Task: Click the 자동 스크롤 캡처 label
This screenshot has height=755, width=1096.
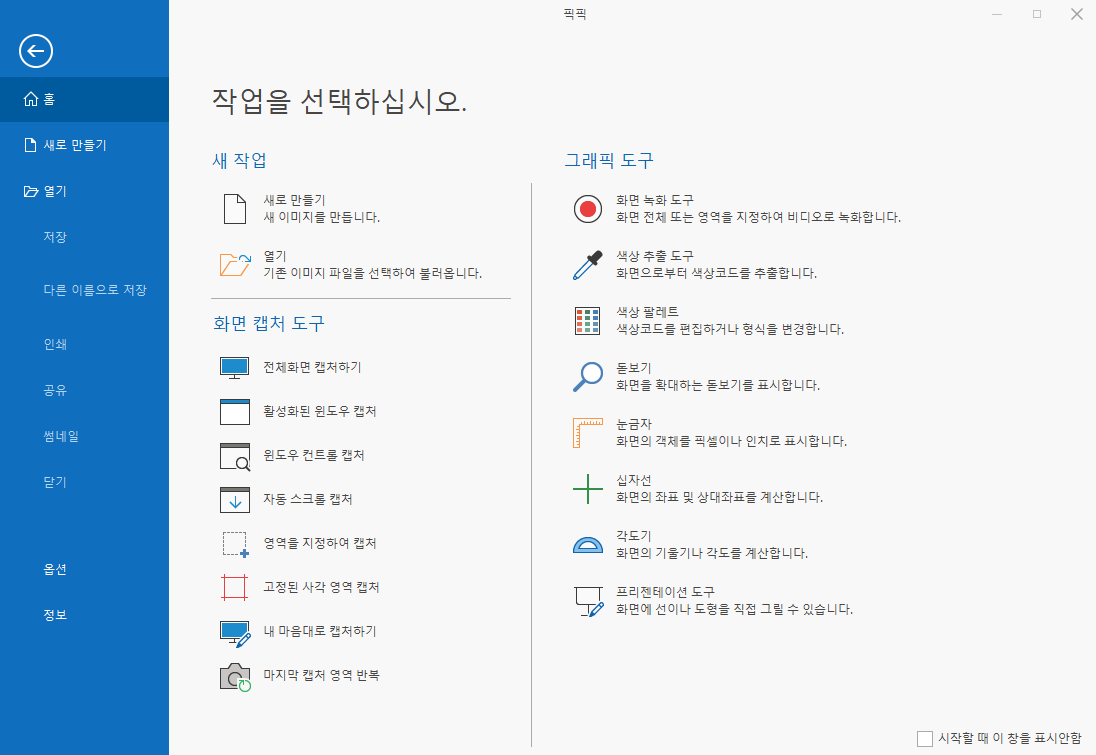Action: [x=308, y=499]
